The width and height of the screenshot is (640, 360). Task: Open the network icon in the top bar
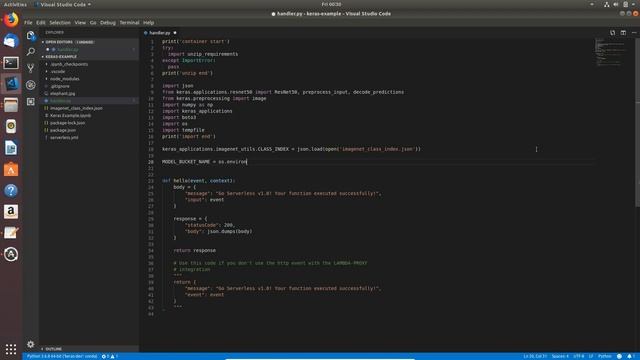click(607, 4)
